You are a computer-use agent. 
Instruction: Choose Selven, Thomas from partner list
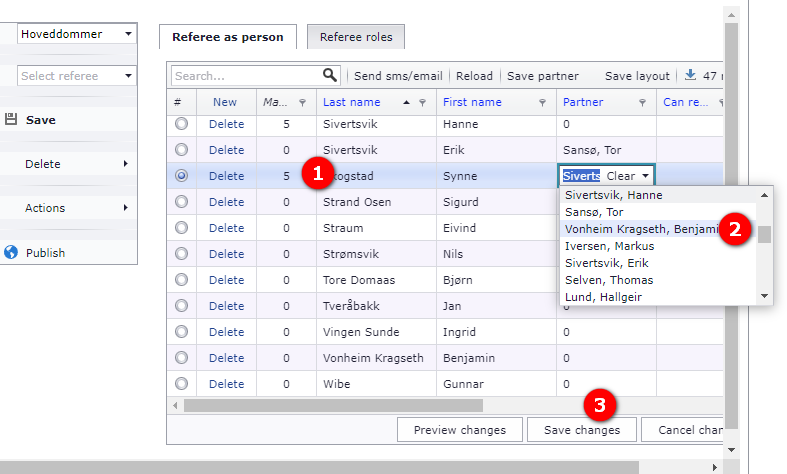[658, 280]
